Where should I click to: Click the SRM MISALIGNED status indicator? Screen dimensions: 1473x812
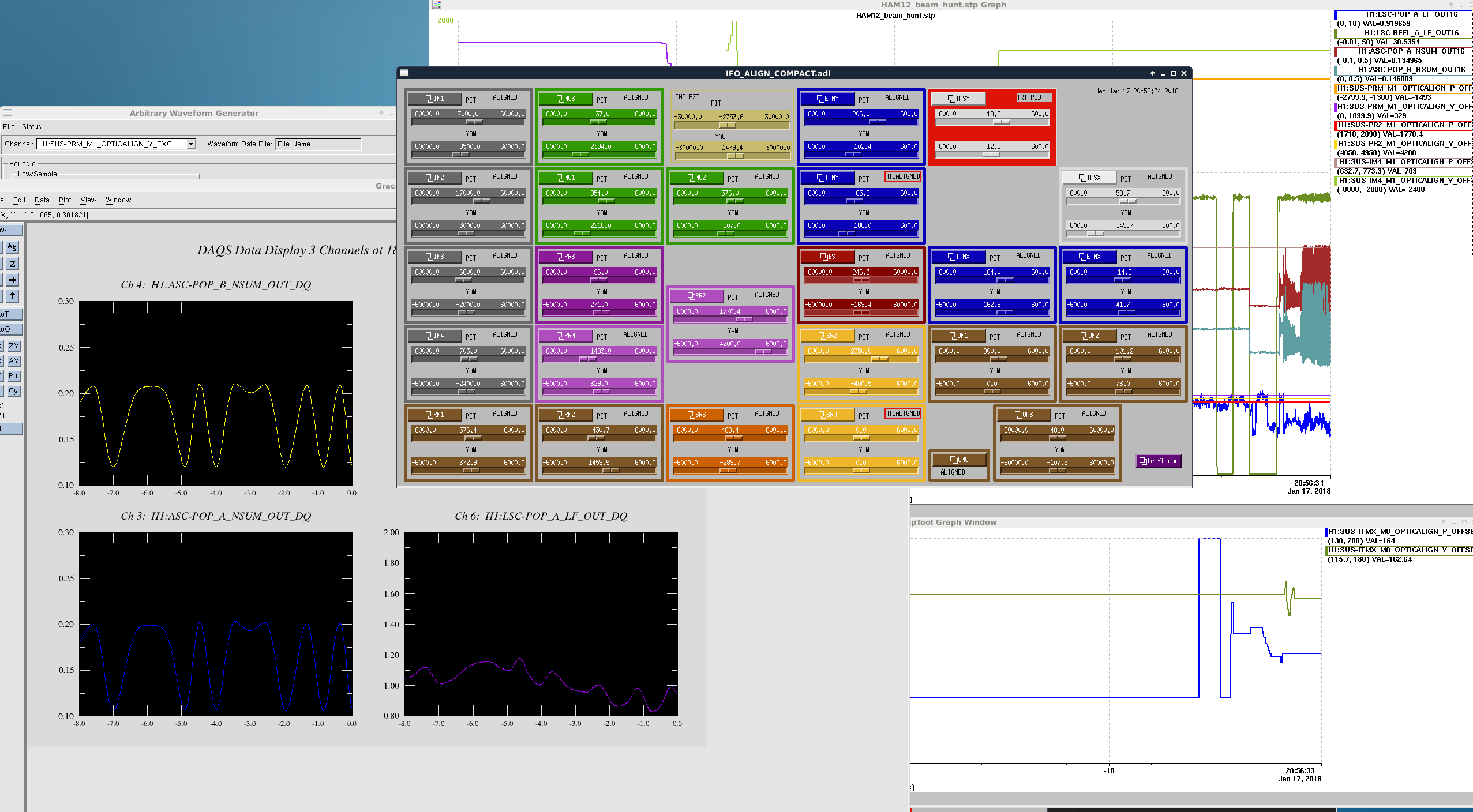pyautogui.click(x=902, y=413)
